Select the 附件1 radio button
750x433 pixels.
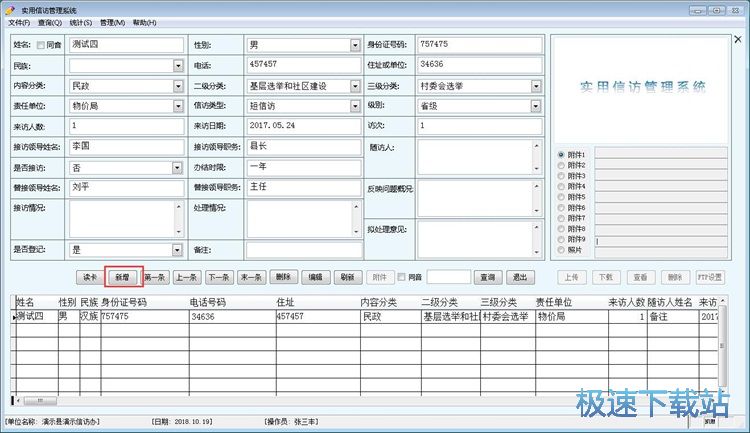tap(561, 155)
